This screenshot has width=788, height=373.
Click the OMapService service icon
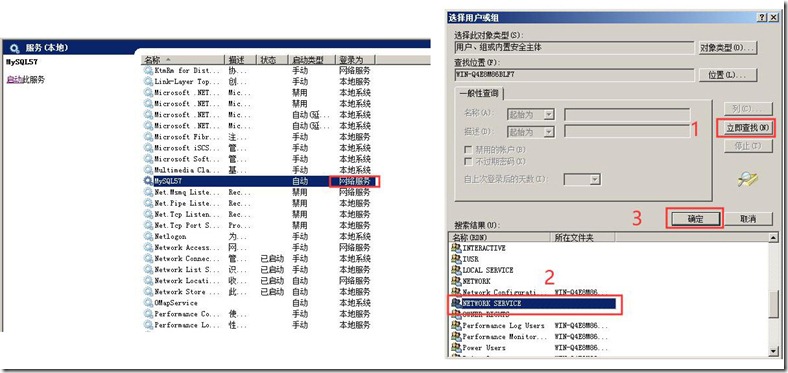(148, 303)
